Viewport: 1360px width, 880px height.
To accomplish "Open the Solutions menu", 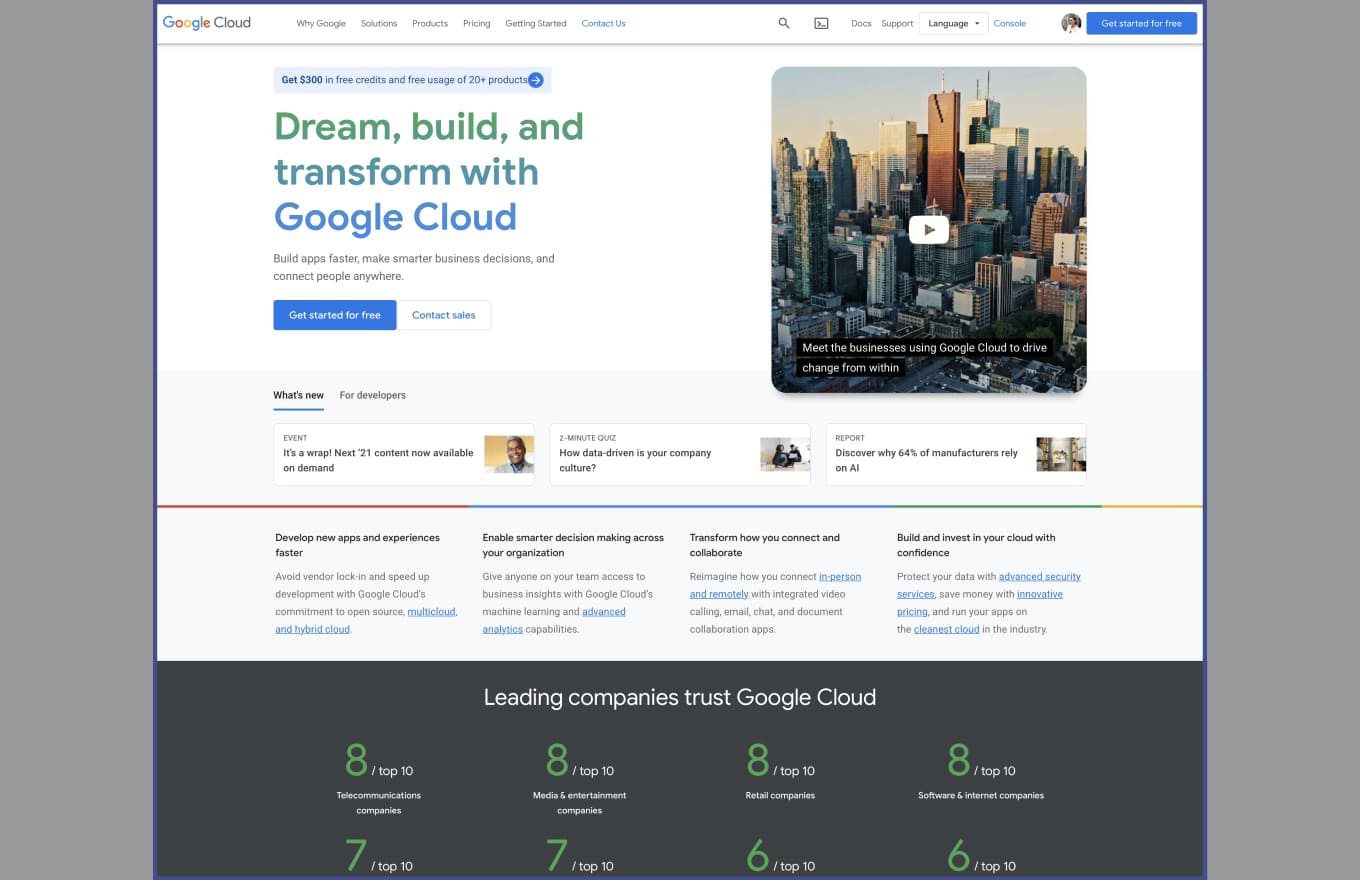I will (379, 23).
